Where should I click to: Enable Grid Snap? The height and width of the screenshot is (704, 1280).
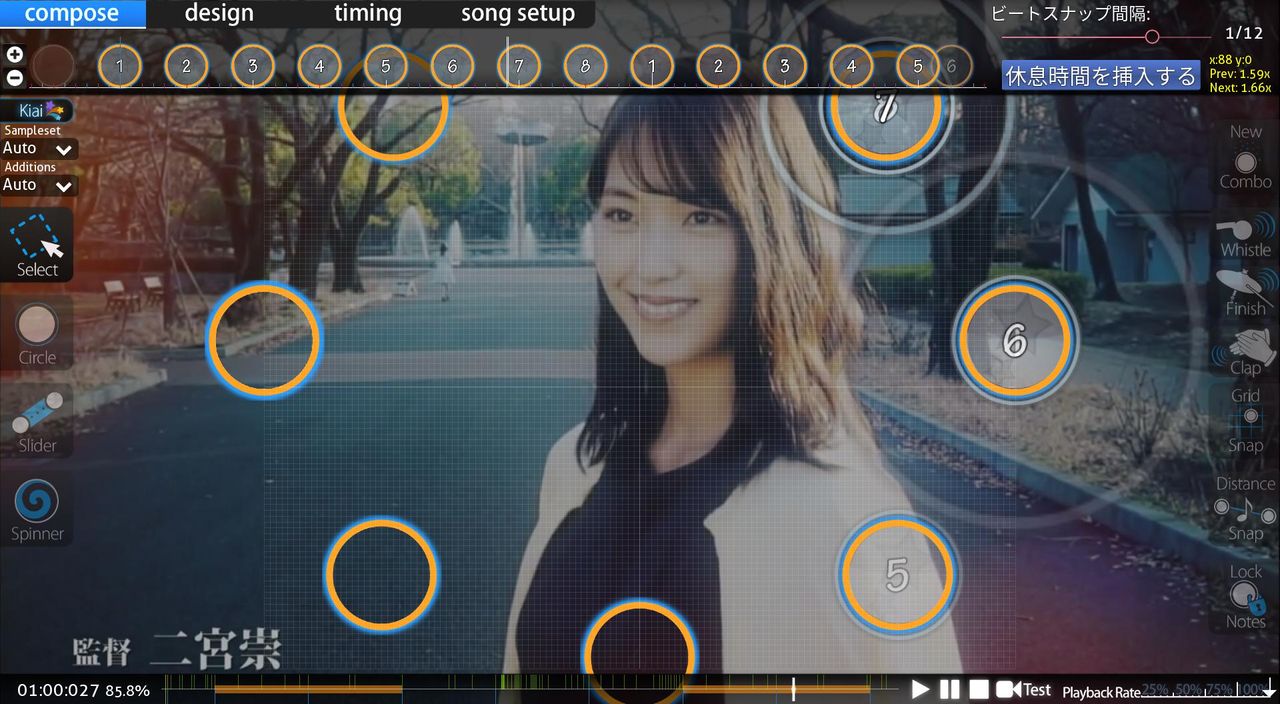pos(1245,421)
